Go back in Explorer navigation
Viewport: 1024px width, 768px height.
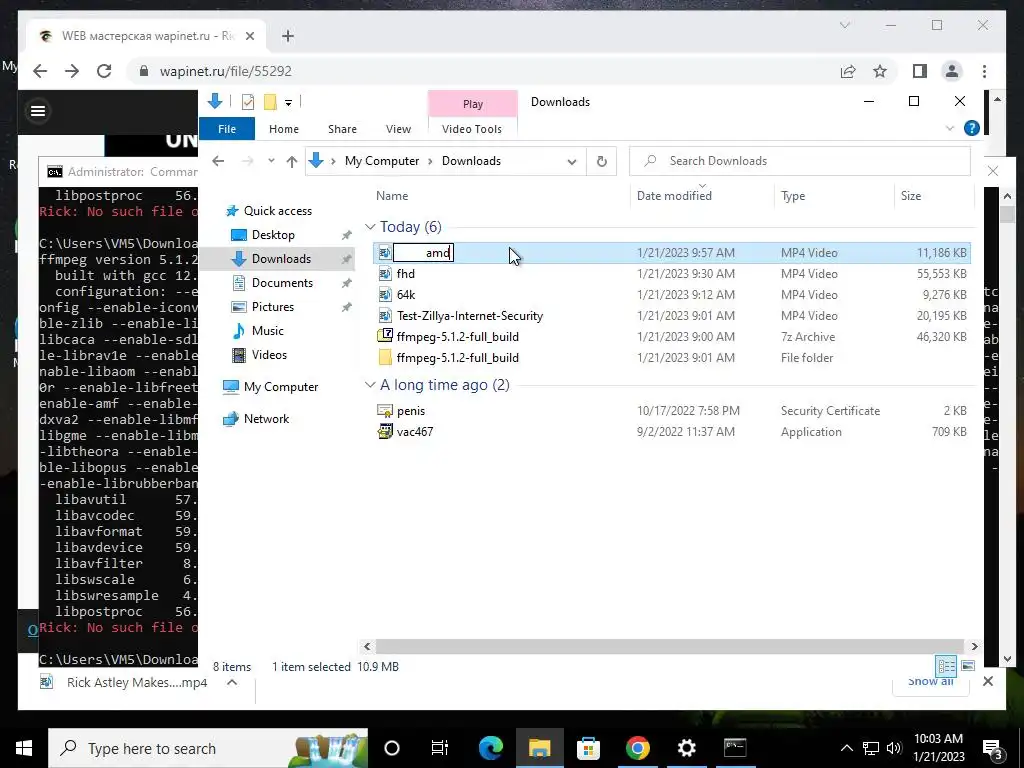(218, 161)
